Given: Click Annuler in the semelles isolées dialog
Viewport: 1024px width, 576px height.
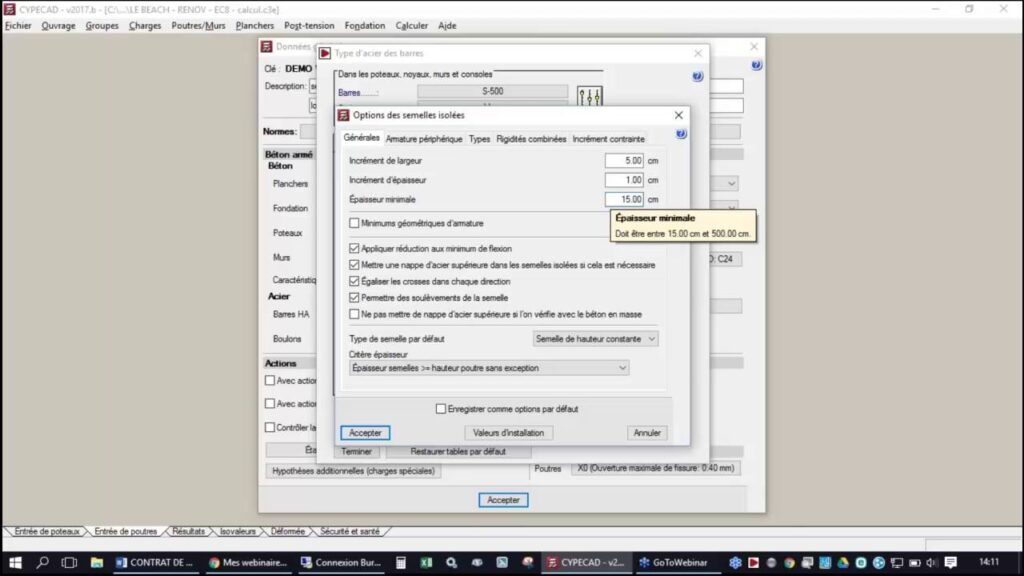Looking at the screenshot, I should click(647, 433).
